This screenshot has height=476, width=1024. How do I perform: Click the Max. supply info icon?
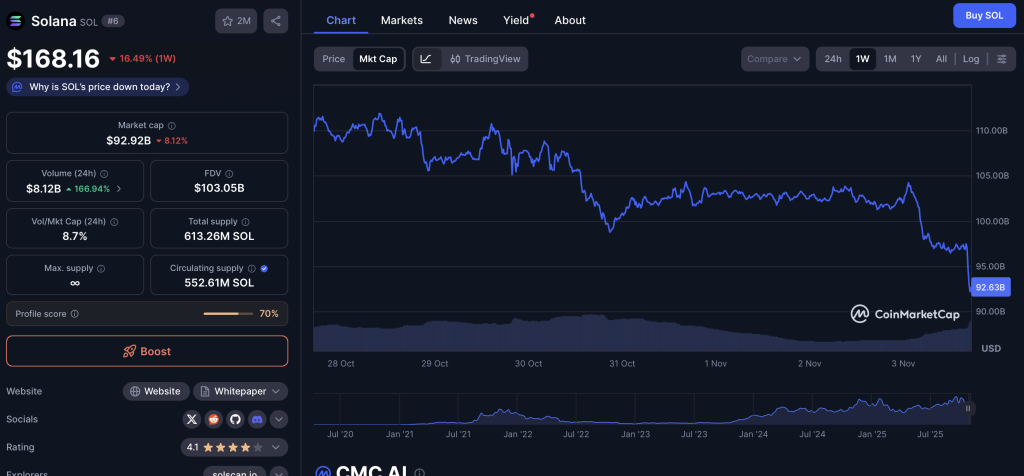click(101, 268)
